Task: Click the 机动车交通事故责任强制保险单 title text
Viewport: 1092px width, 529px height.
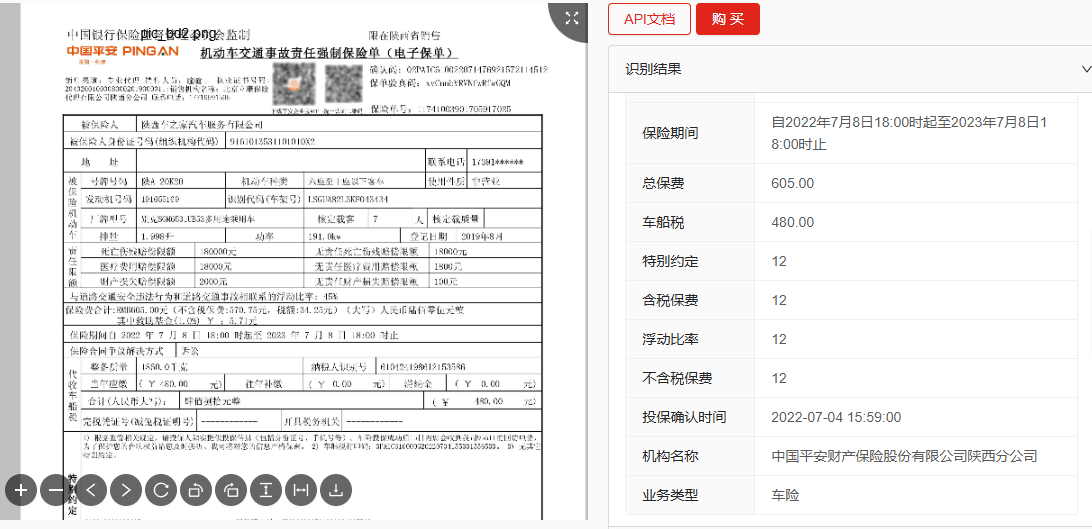Action: pos(329,54)
